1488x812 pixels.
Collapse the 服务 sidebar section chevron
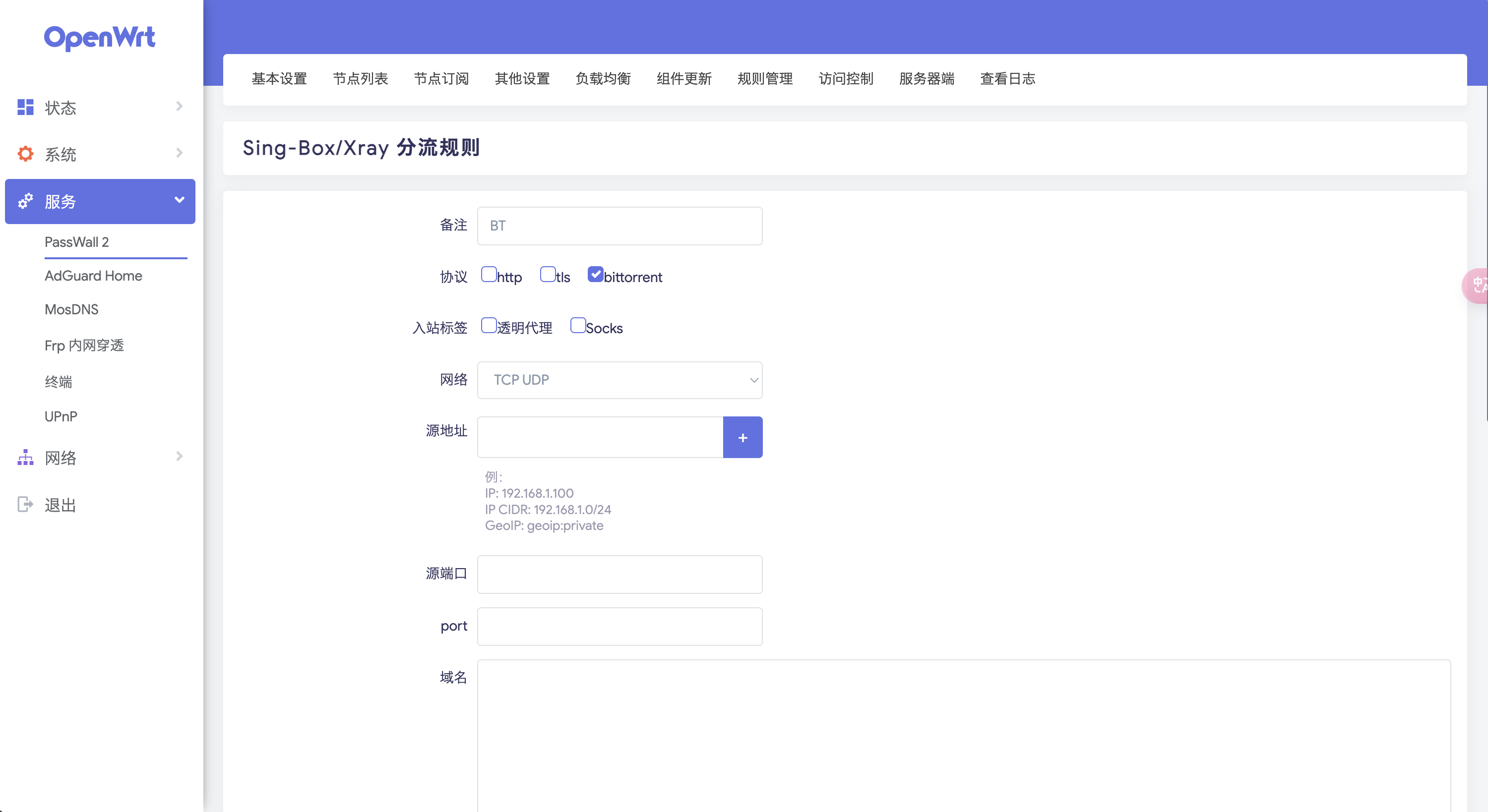(179, 200)
